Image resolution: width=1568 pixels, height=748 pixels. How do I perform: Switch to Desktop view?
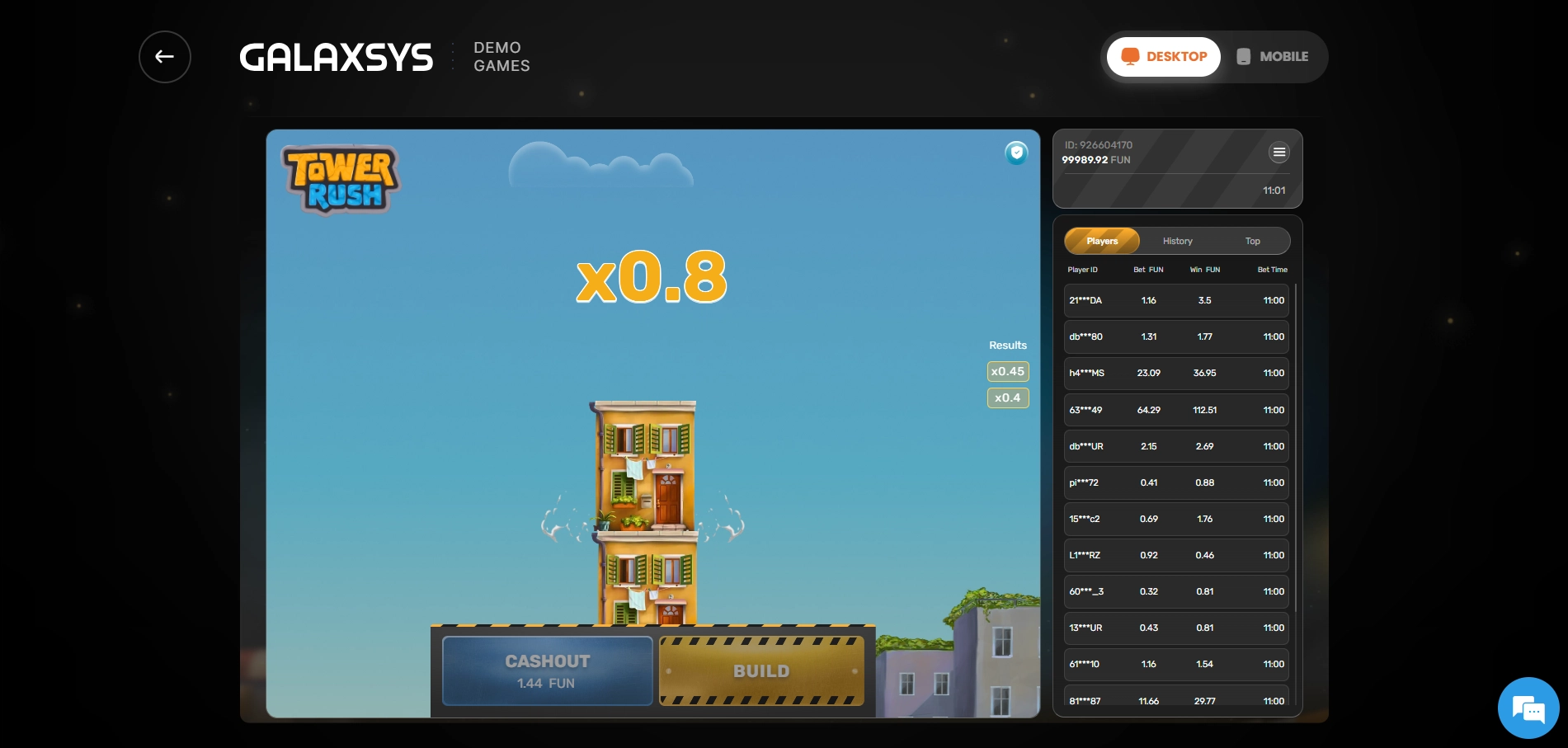coord(1164,57)
